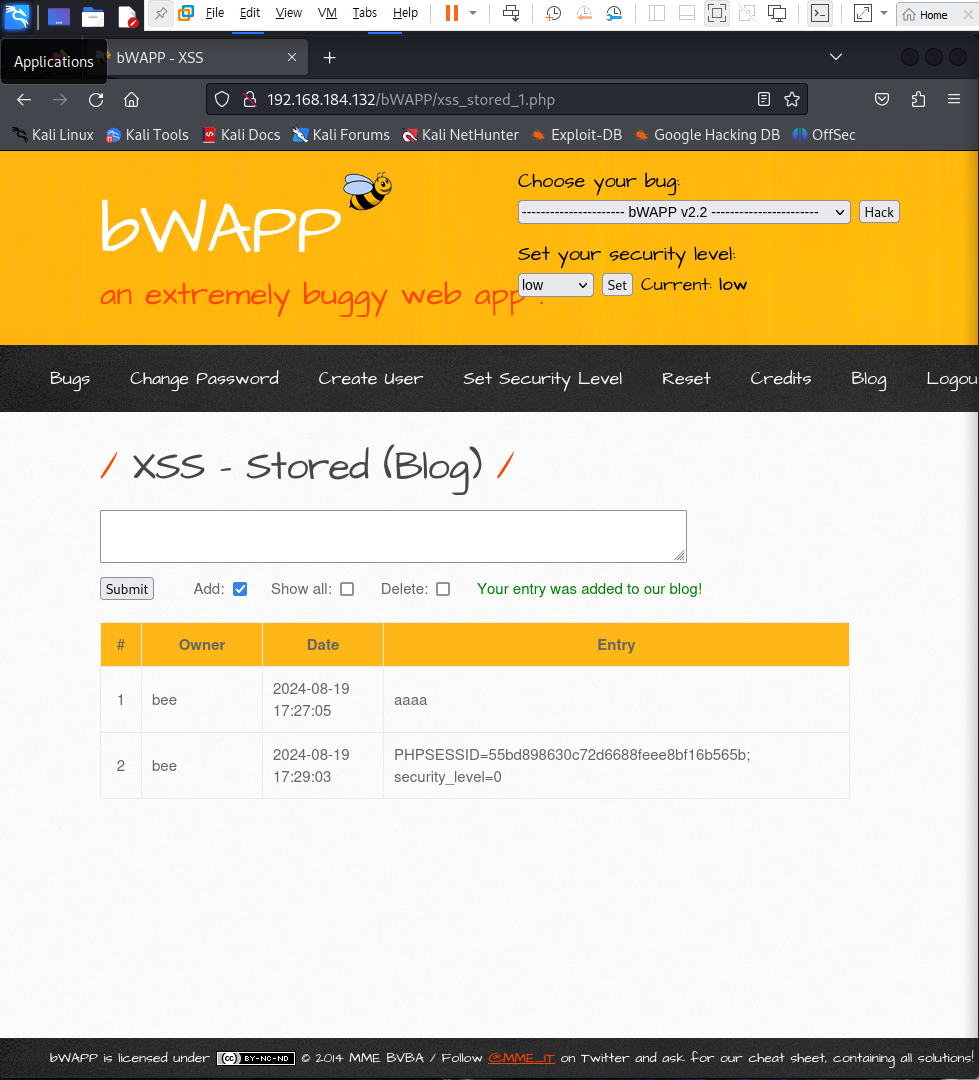
Task: Close the bWAPP - XSS tab
Action: [x=292, y=57]
